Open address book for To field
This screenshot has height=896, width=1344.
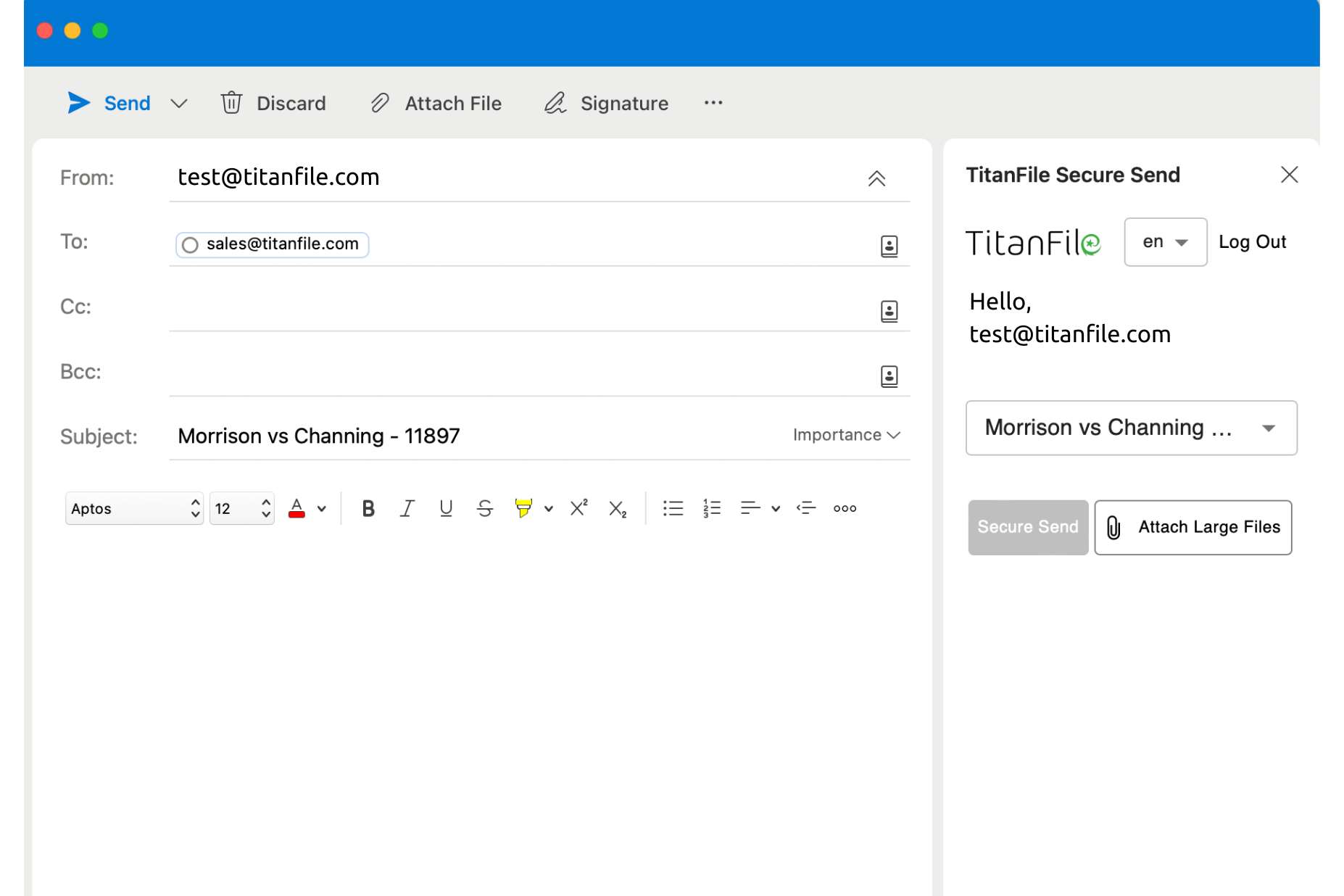click(x=889, y=246)
